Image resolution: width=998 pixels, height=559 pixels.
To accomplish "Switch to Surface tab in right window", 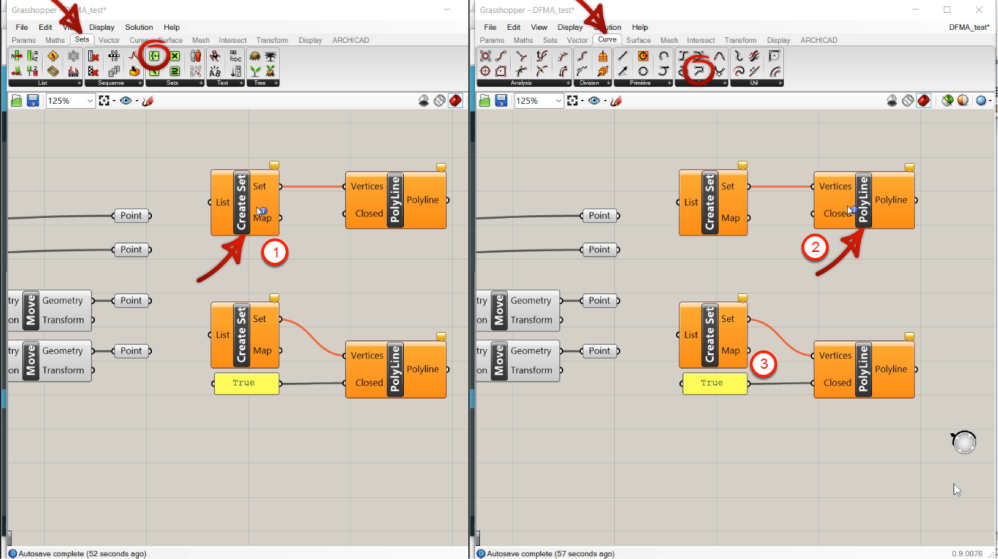I will tap(638, 40).
